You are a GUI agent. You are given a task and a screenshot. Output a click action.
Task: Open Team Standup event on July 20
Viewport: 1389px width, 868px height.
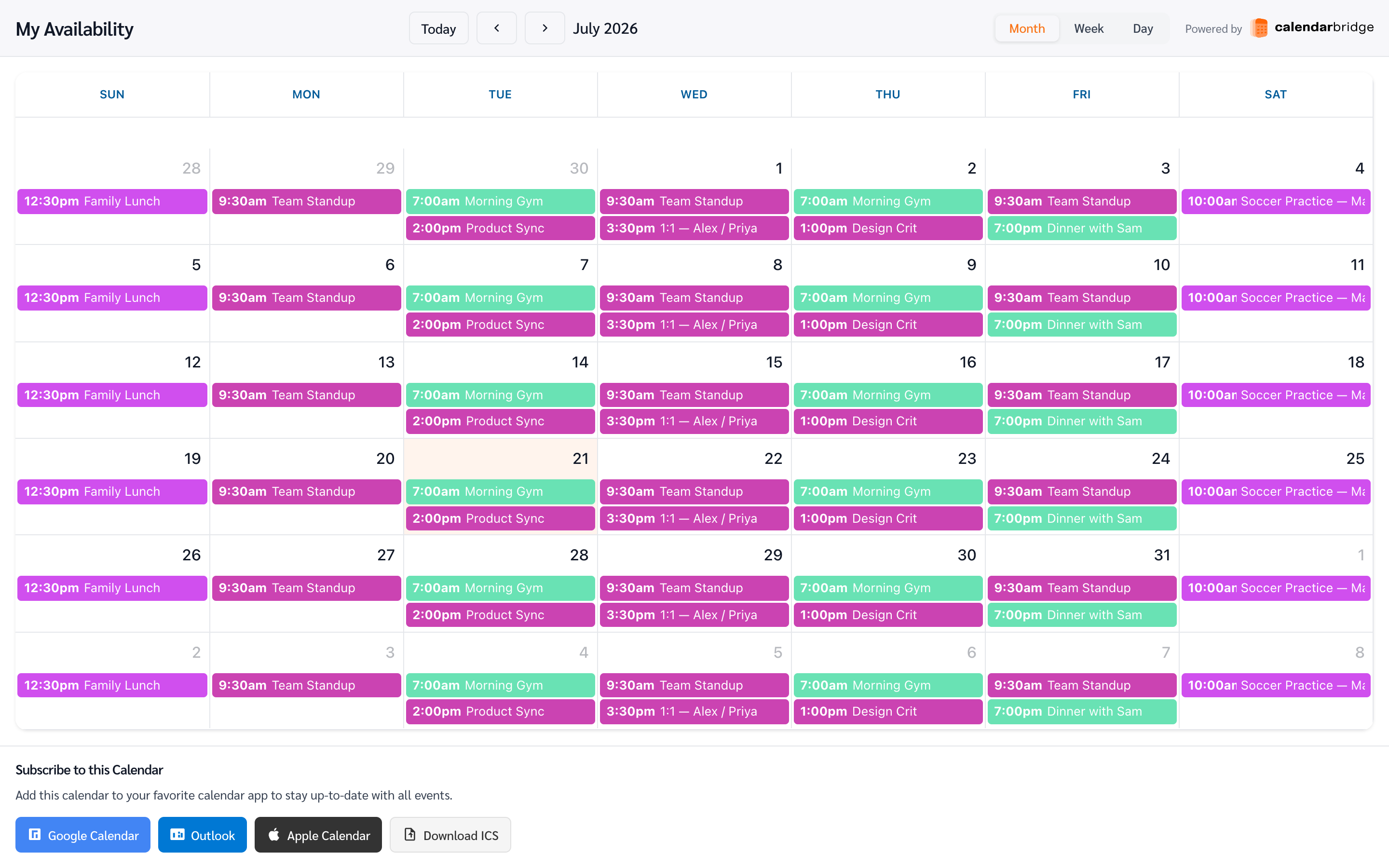(306, 492)
